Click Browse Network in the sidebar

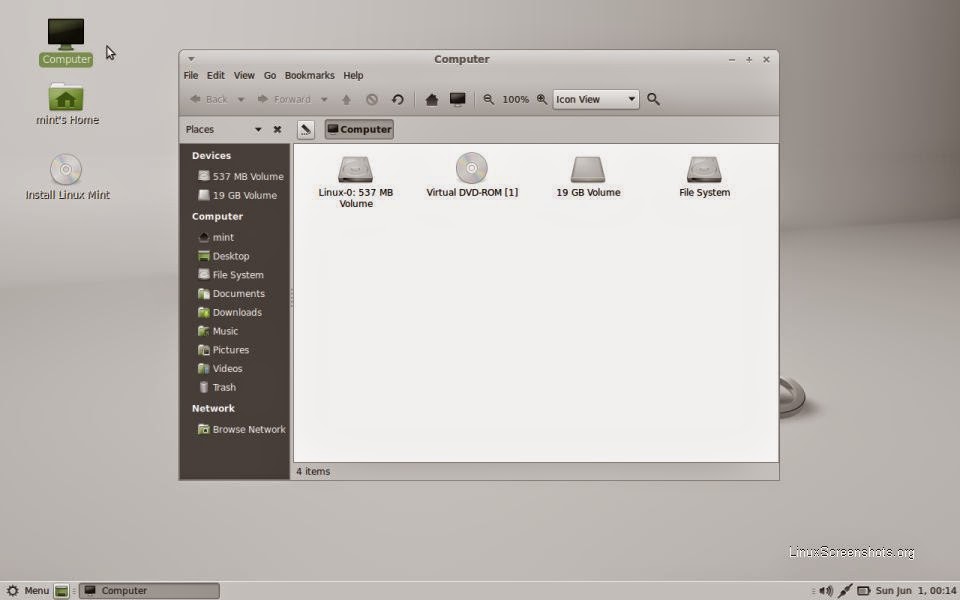[247, 428]
